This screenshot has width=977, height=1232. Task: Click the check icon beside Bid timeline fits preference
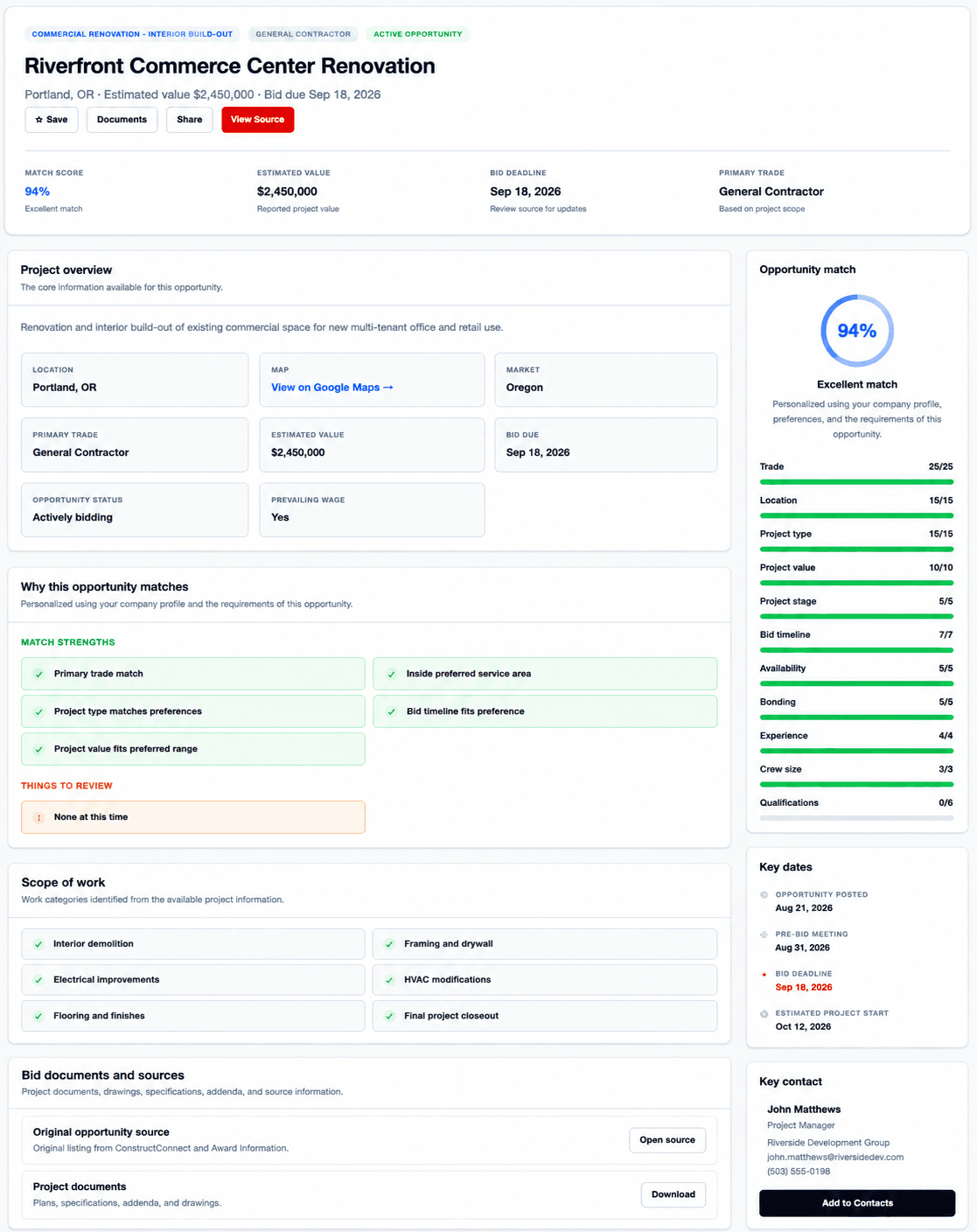click(391, 711)
